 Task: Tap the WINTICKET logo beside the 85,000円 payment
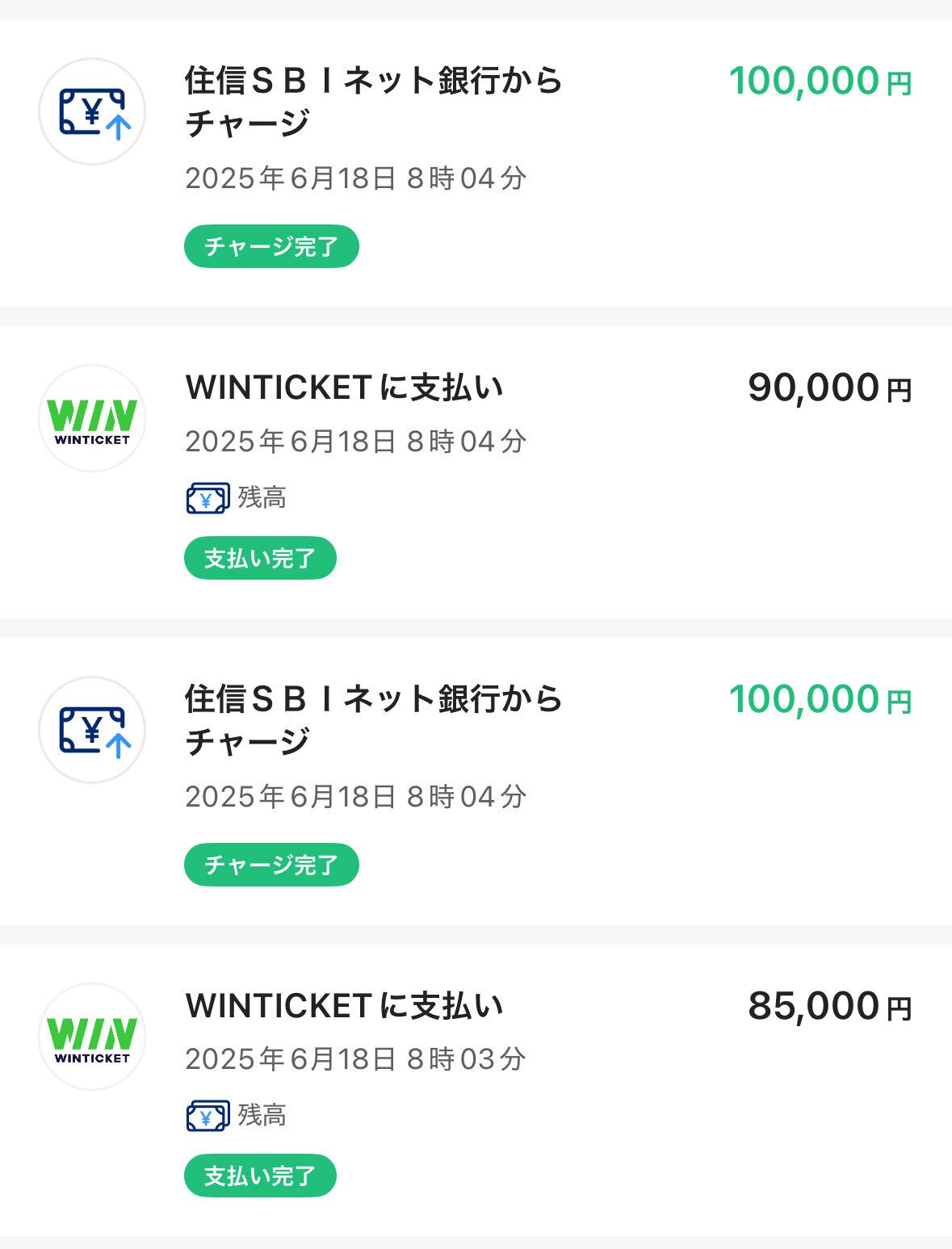pyautogui.click(x=92, y=1037)
